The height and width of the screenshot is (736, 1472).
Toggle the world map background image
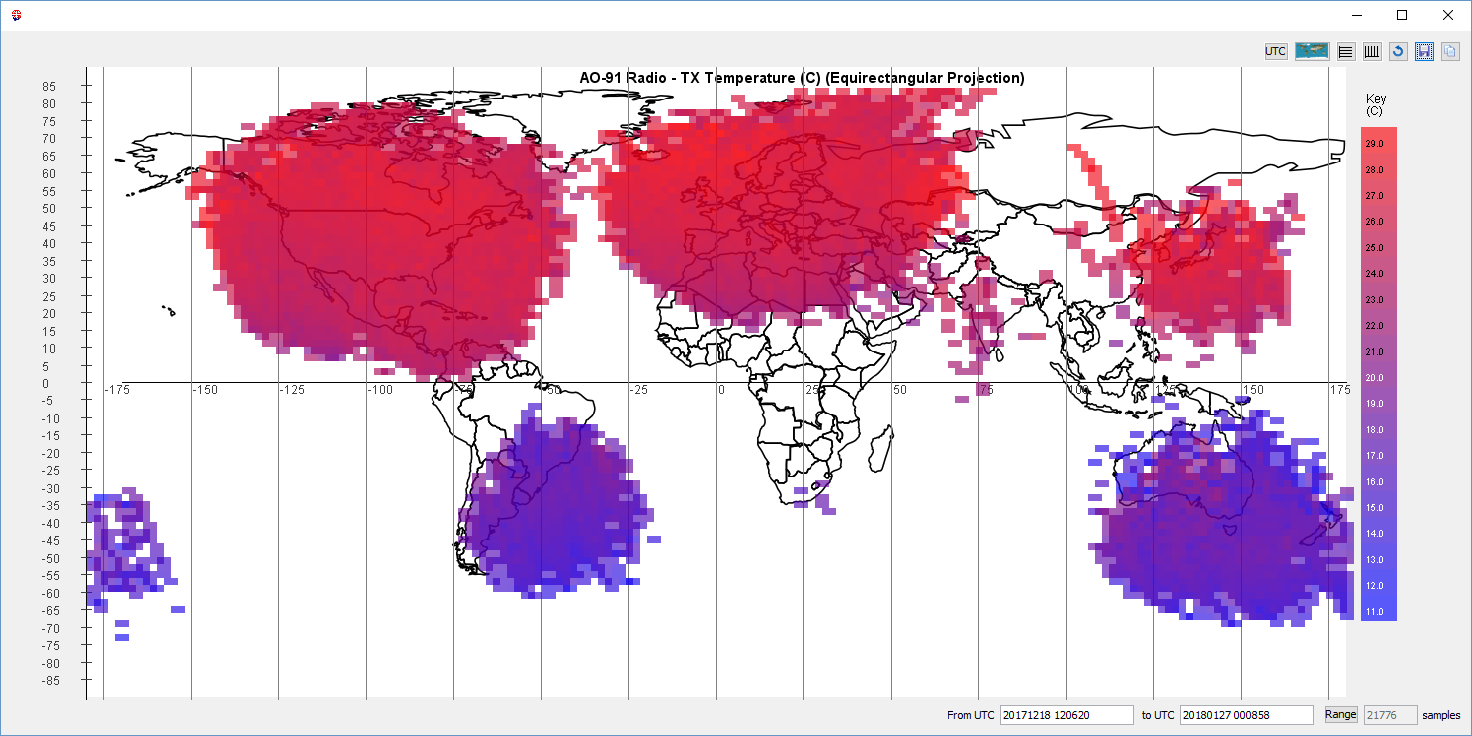(x=1312, y=51)
